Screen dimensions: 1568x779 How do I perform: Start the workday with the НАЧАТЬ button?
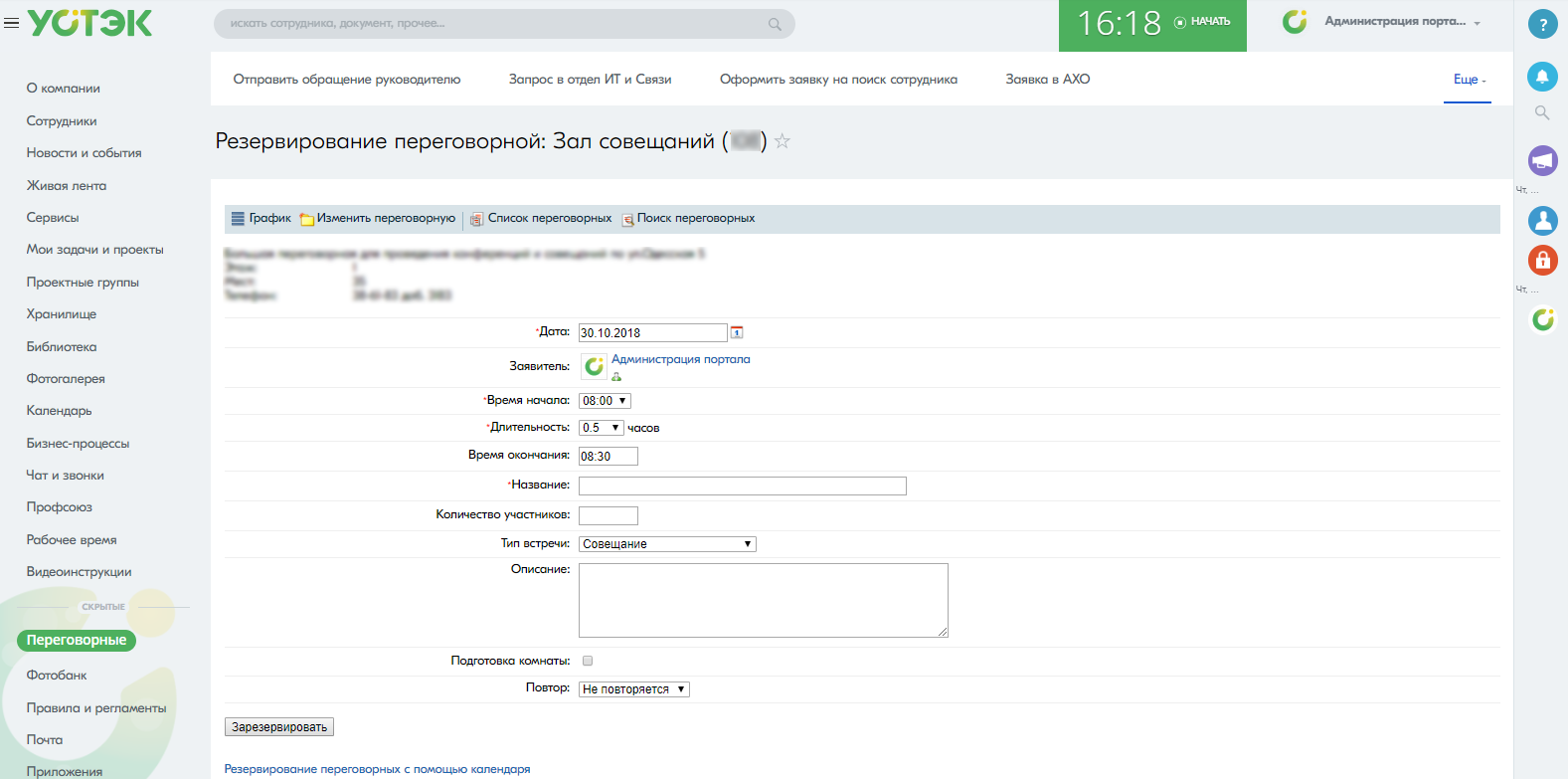[x=1202, y=22]
